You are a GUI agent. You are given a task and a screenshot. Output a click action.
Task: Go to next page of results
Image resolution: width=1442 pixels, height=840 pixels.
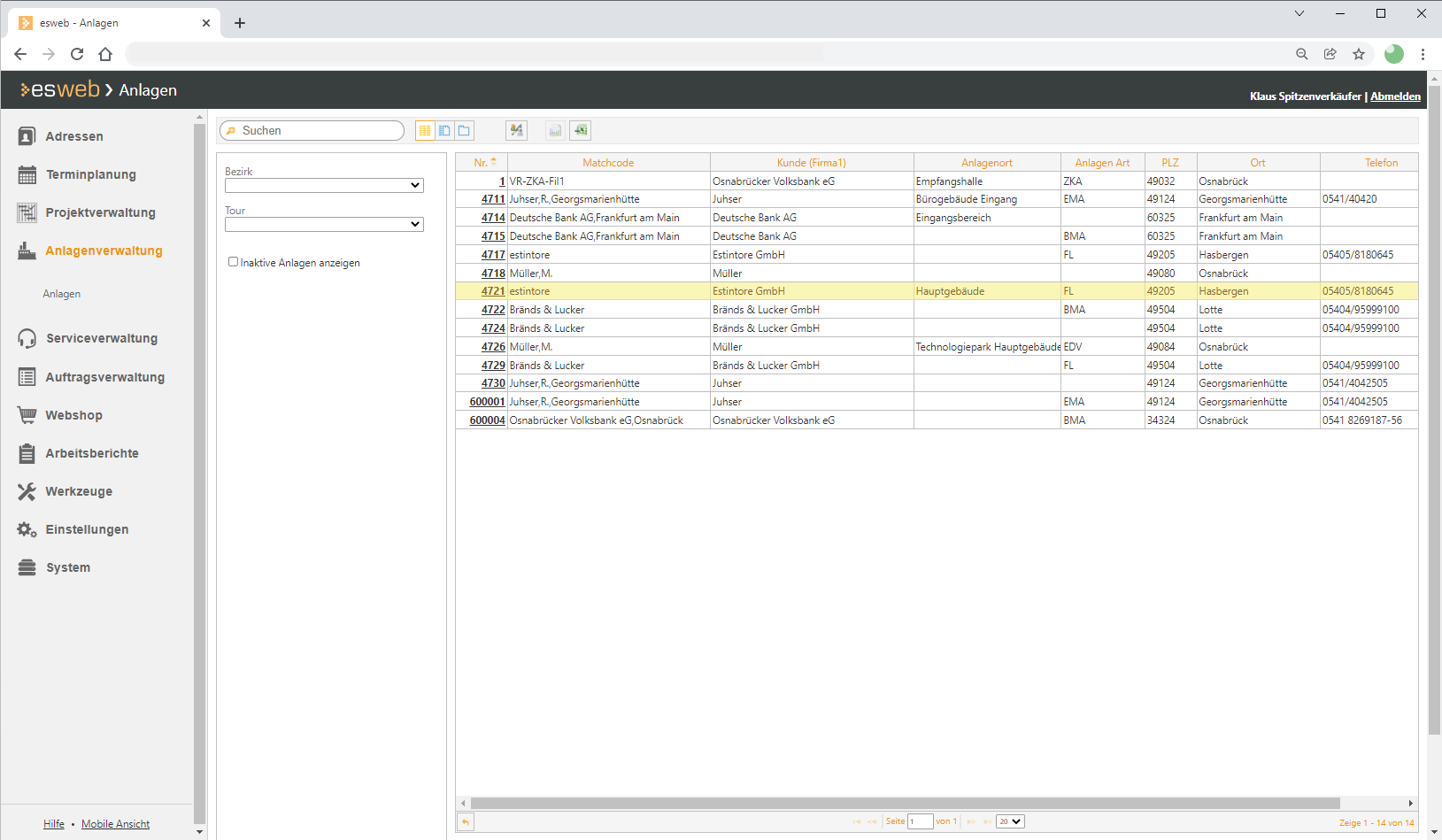pyautogui.click(x=971, y=822)
